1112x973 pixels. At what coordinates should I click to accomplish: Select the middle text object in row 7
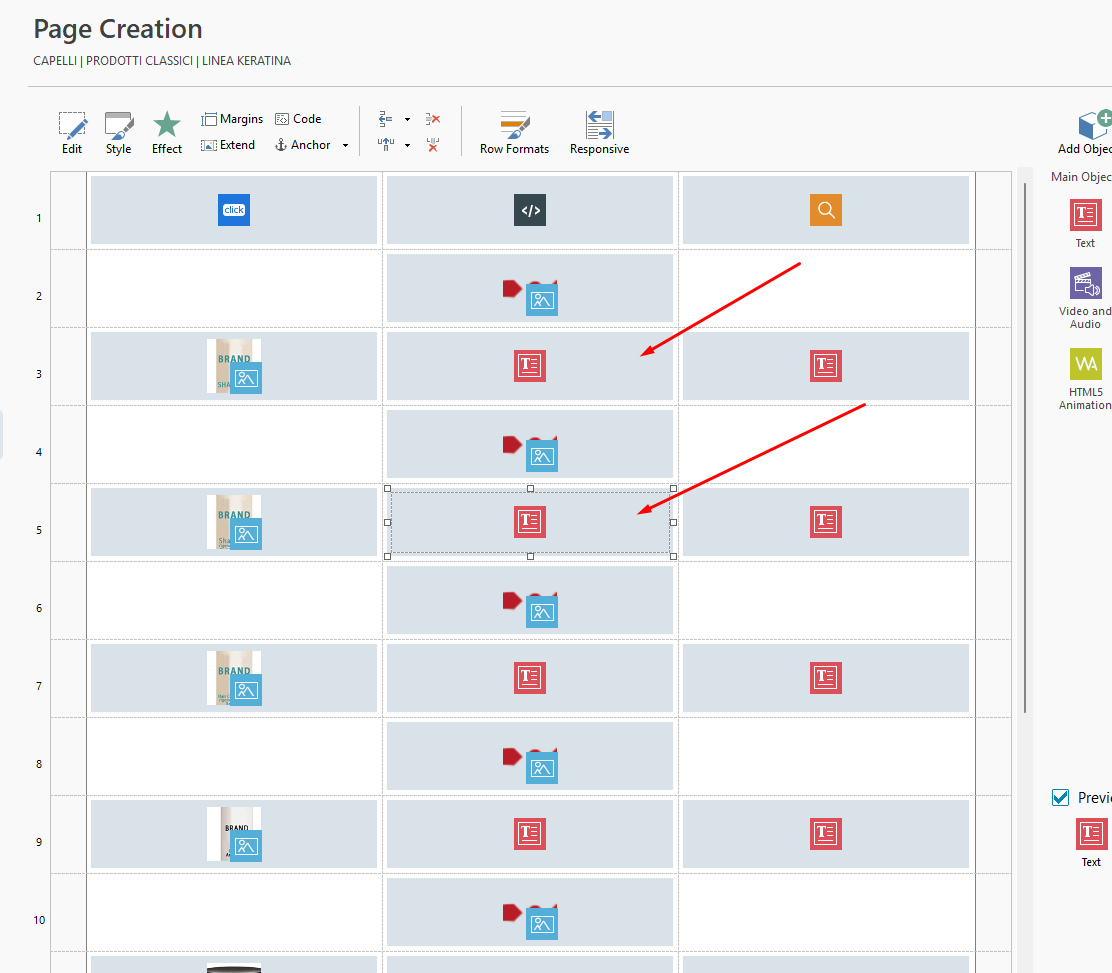coord(530,678)
